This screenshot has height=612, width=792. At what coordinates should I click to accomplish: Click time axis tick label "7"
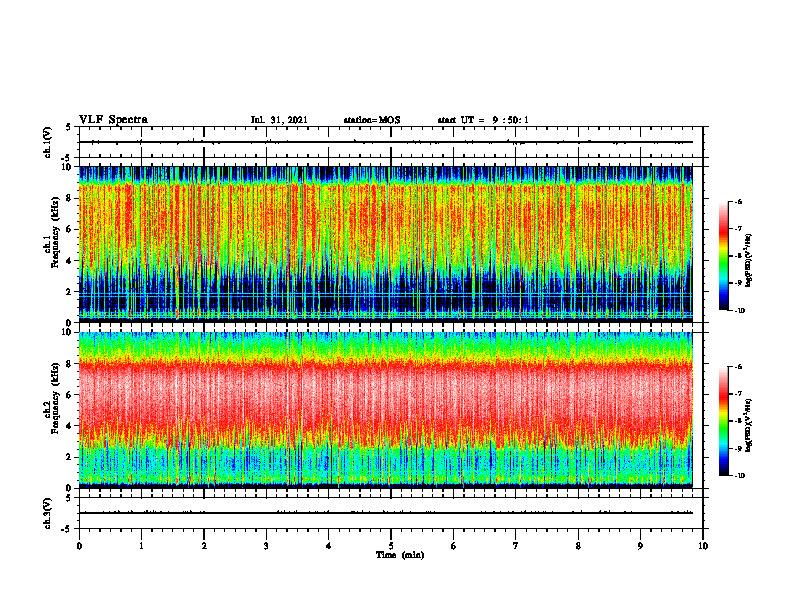pyautogui.click(x=516, y=546)
